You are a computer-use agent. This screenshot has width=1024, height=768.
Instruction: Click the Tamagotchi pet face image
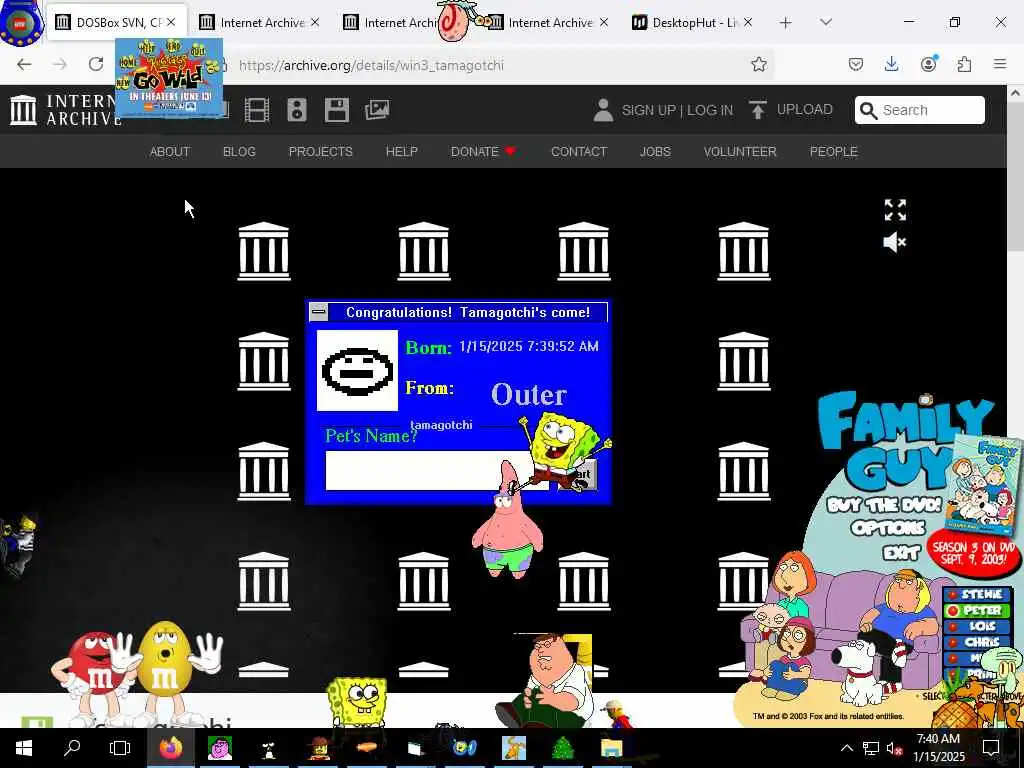pyautogui.click(x=357, y=370)
